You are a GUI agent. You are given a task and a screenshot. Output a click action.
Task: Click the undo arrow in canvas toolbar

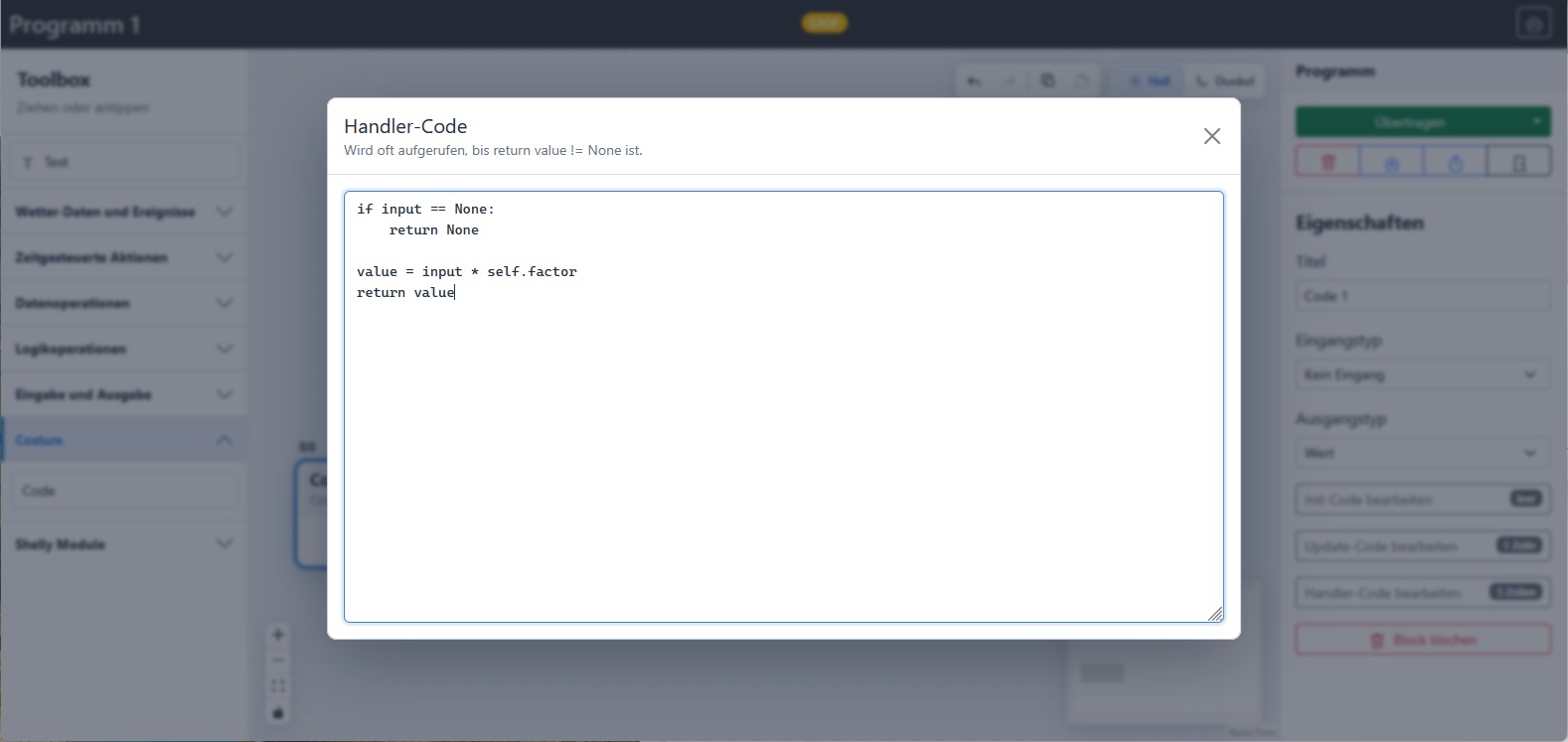coord(974,81)
